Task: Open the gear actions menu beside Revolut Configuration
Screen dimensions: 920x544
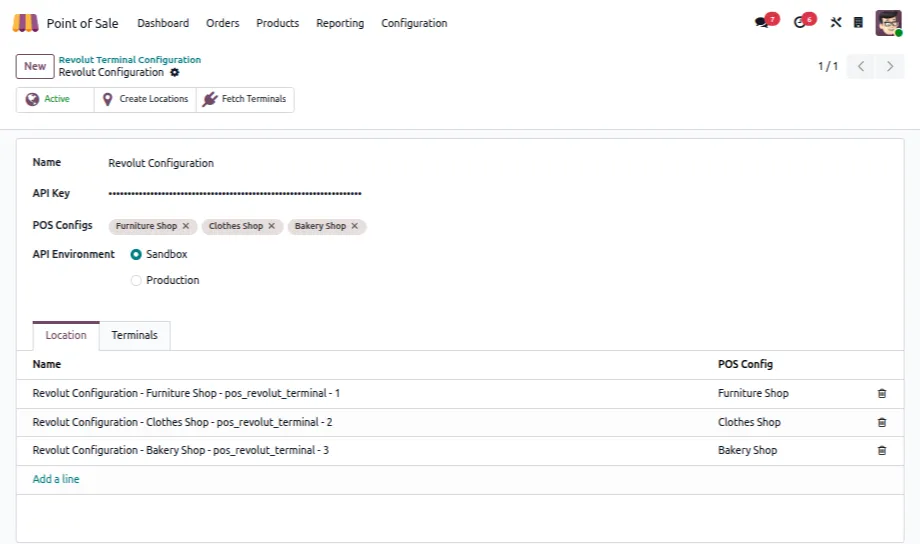Action: 174,72
